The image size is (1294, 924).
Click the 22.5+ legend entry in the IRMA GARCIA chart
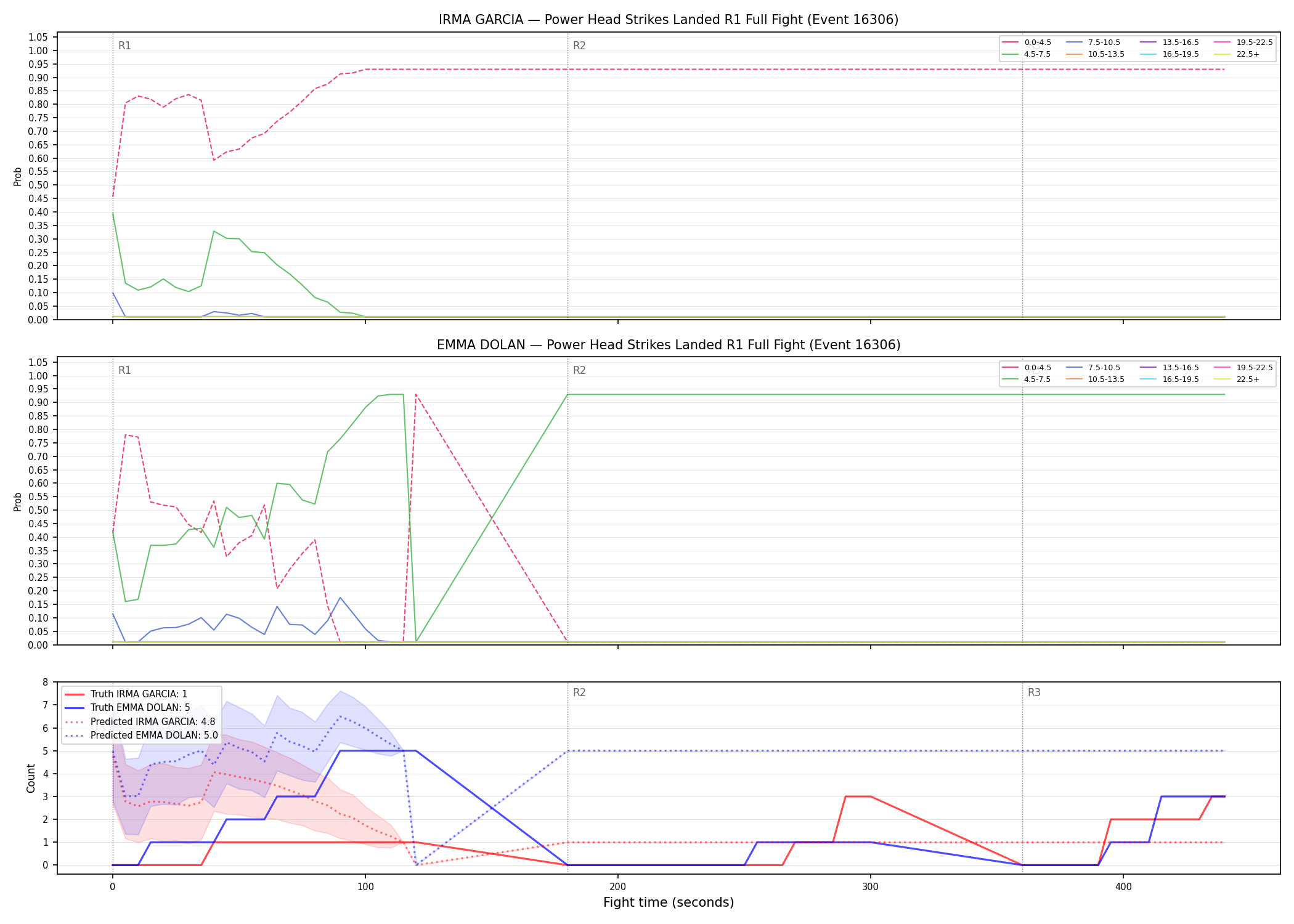(x=1237, y=54)
